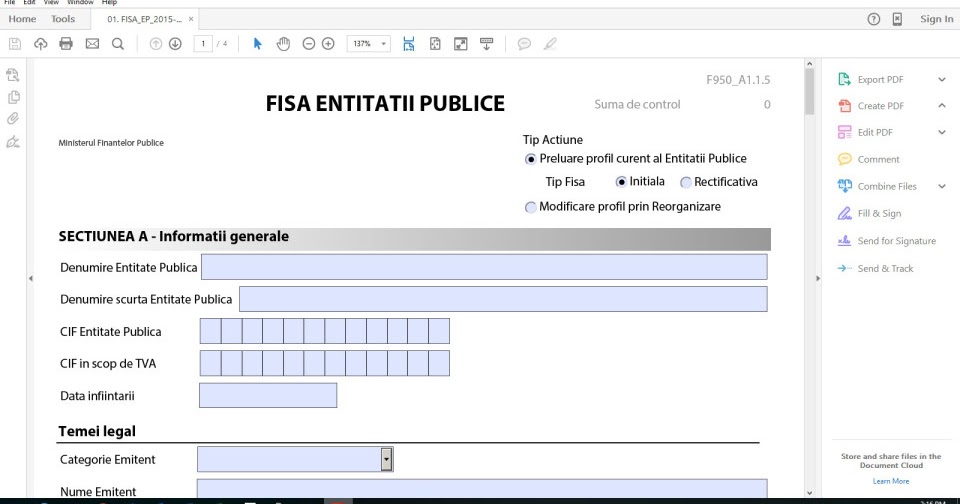Click first cell of CIF Entitate Publica
This screenshot has width=960, height=504.
tap(211, 331)
